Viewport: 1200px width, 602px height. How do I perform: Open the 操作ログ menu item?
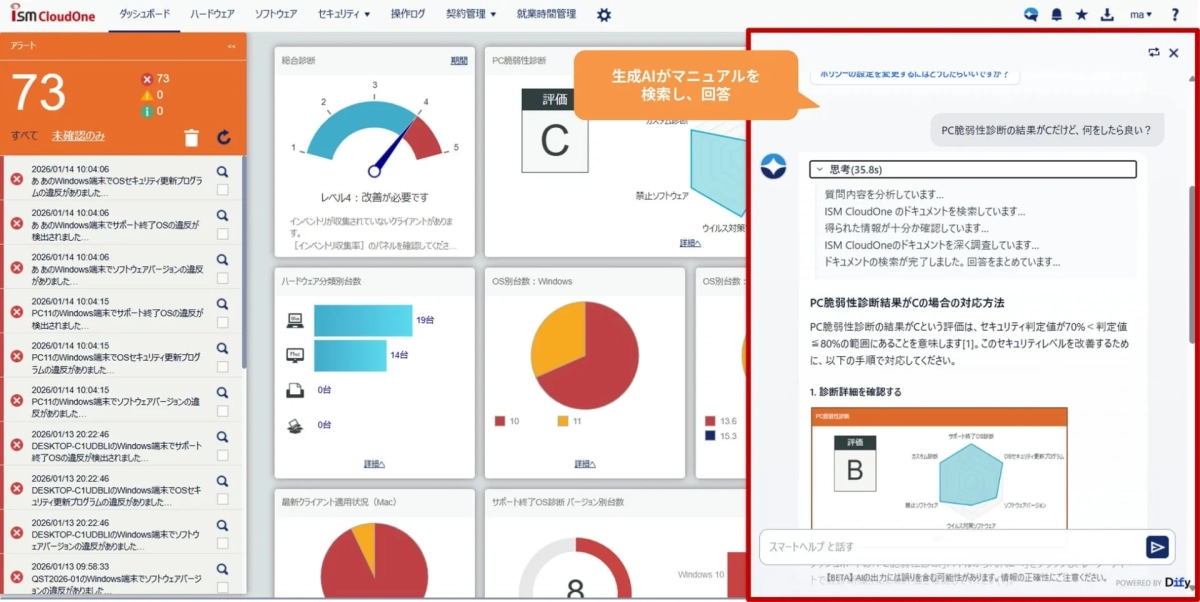(408, 14)
